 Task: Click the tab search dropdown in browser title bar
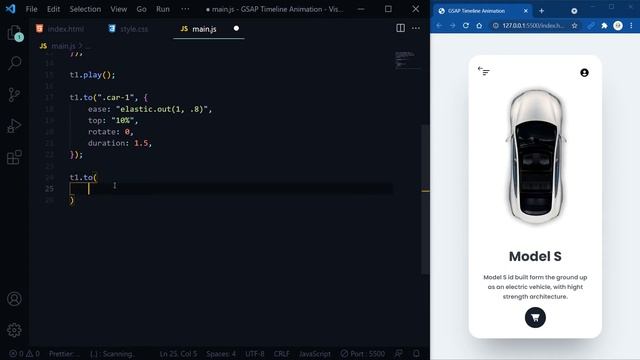(x=574, y=11)
